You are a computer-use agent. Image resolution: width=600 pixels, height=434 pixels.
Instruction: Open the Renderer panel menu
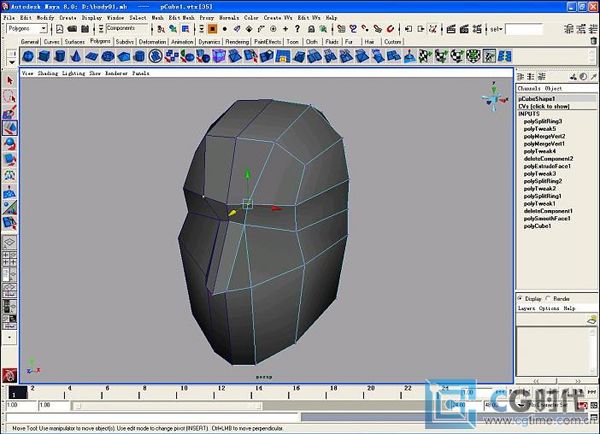(x=116, y=73)
